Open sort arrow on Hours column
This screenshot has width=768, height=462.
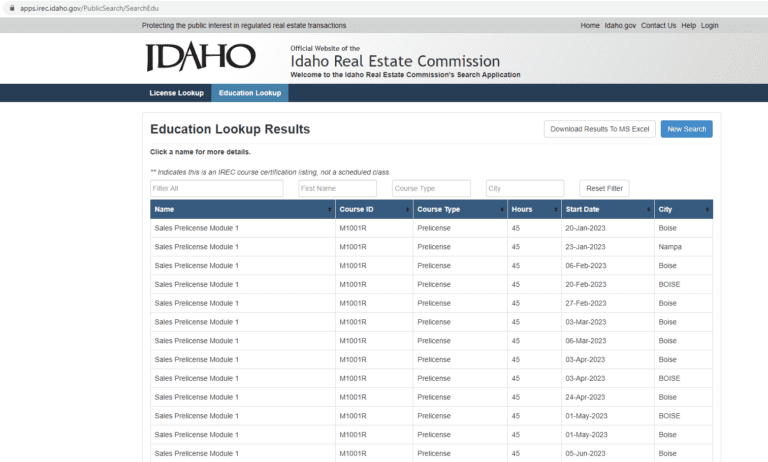pyautogui.click(x=555, y=210)
